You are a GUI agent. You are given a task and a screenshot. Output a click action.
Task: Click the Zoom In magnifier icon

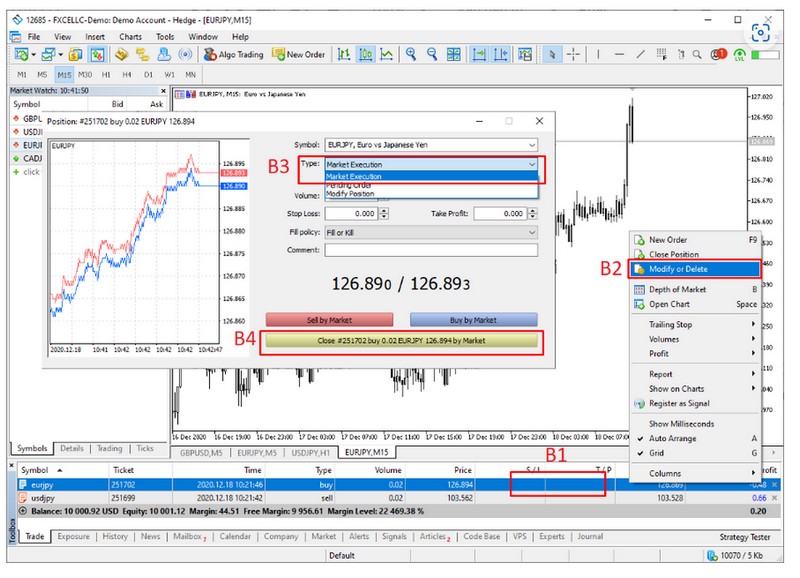pyautogui.click(x=411, y=54)
